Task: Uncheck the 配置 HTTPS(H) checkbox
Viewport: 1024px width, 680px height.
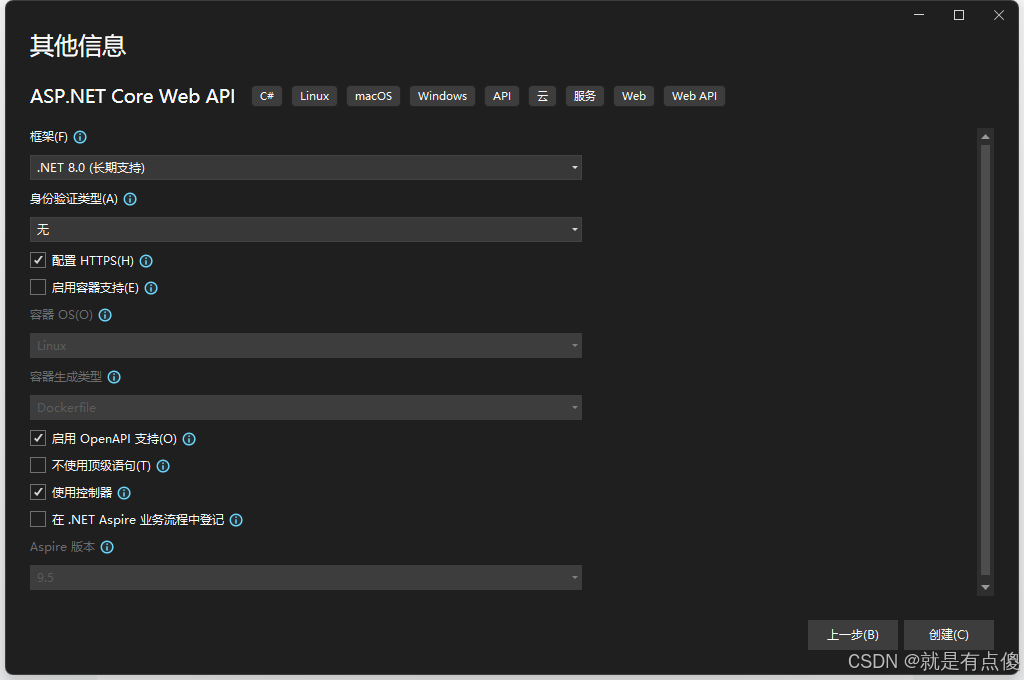Action: click(38, 261)
